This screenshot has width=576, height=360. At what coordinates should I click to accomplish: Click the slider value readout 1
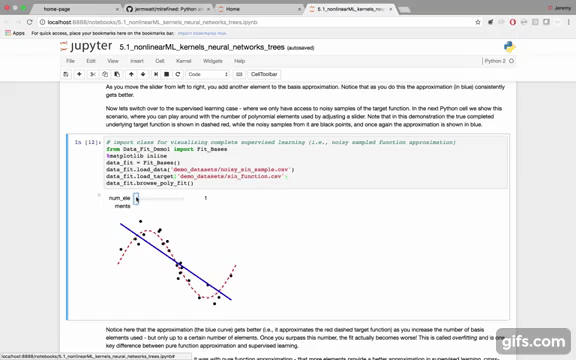(x=205, y=198)
